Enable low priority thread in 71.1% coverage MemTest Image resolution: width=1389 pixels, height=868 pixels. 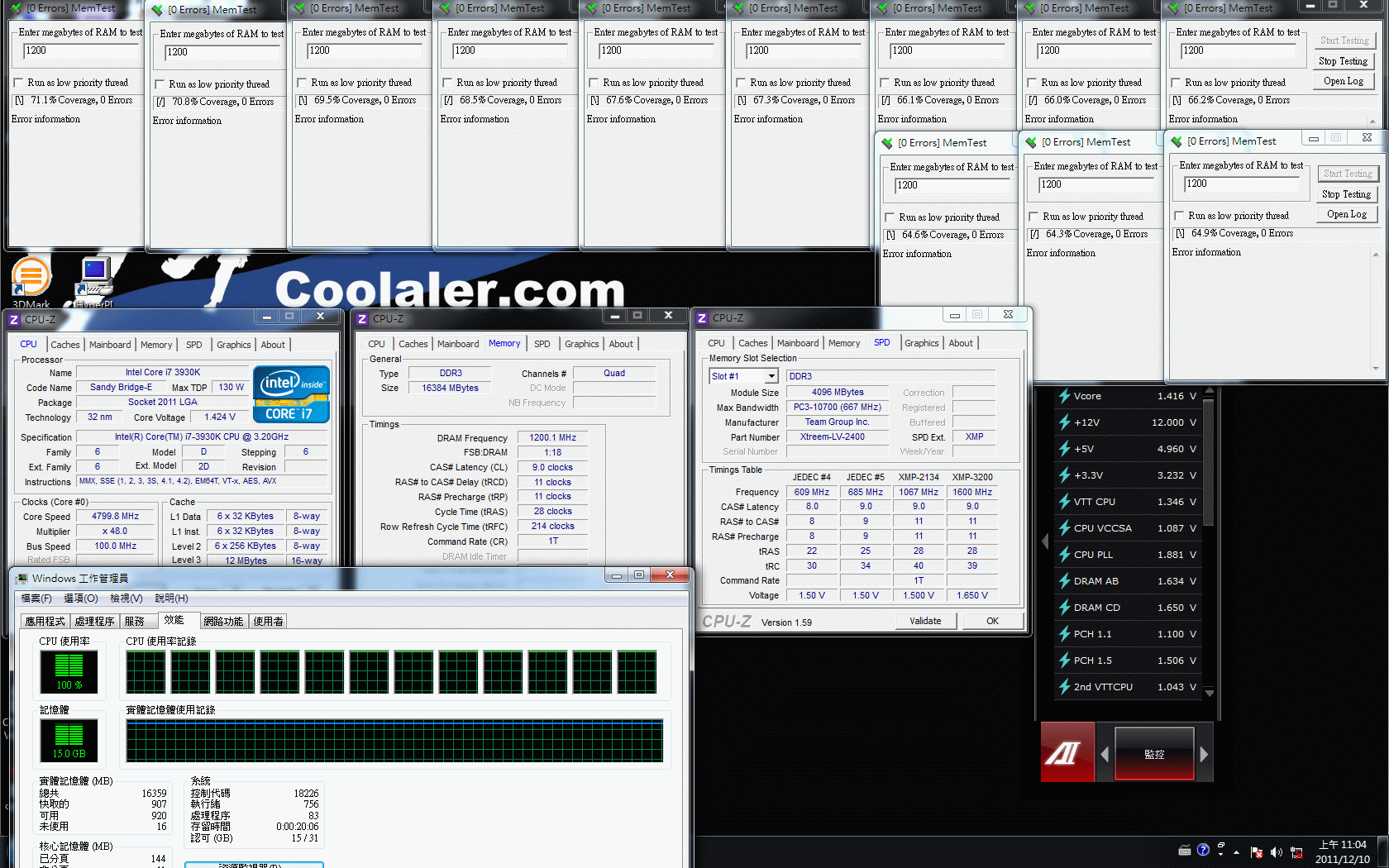(18, 83)
